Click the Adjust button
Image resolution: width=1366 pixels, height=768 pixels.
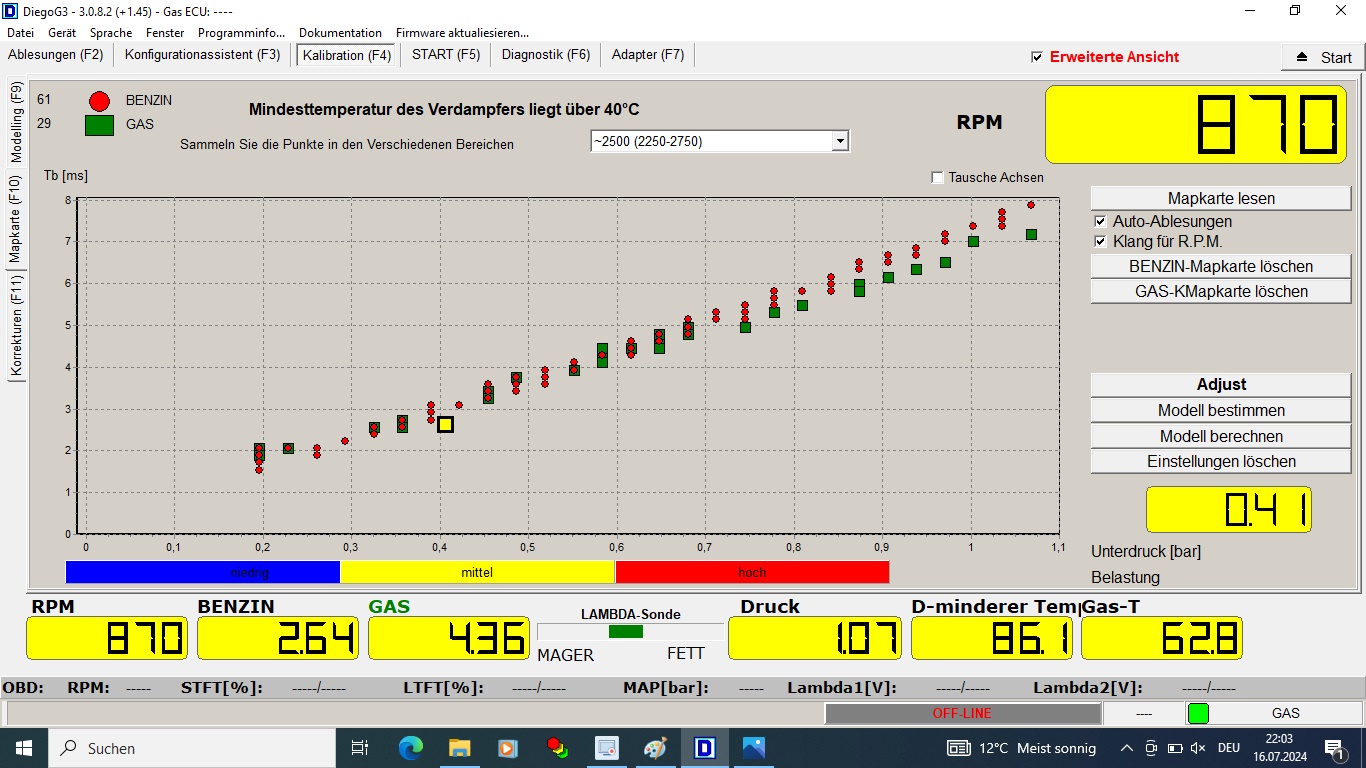(1221, 384)
